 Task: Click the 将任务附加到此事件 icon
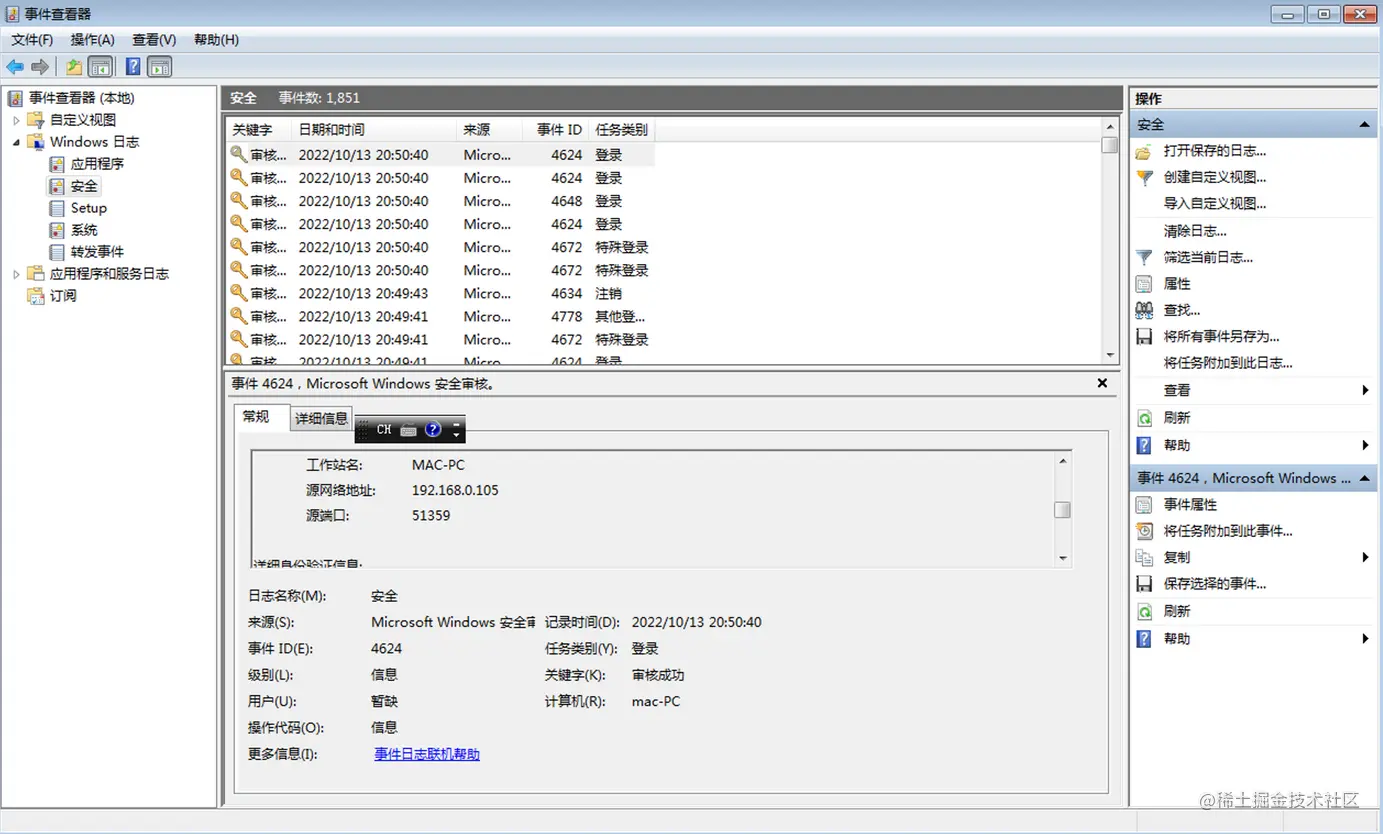(x=1144, y=531)
